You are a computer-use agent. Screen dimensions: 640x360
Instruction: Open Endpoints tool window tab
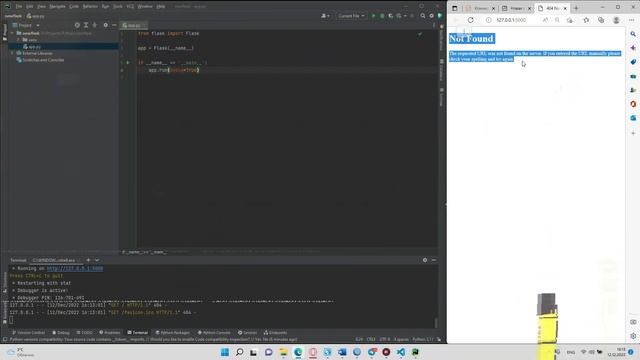coord(275,333)
